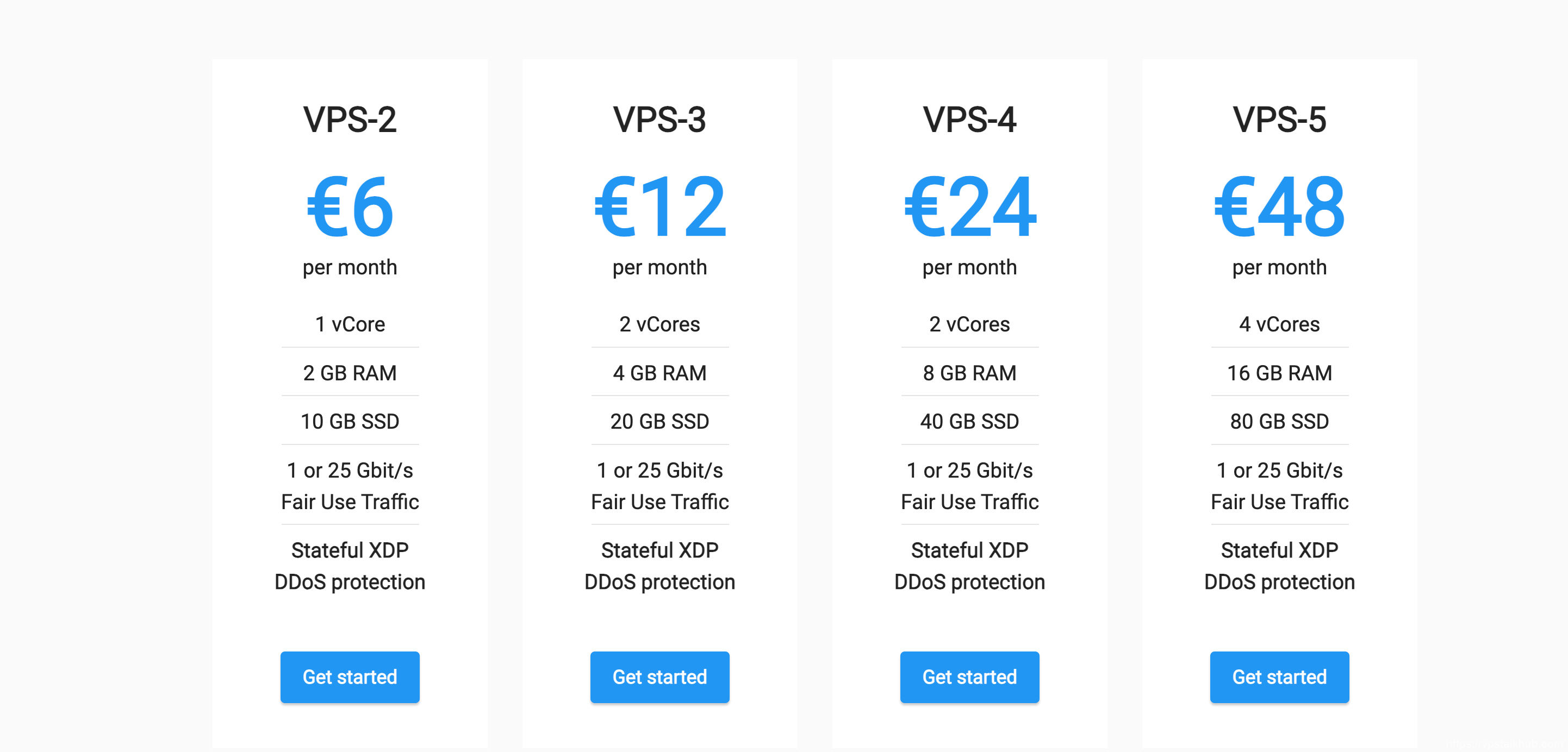Screen dimensions: 1568x752
Task: Click Get started under VPS-5
Action: point(1279,677)
